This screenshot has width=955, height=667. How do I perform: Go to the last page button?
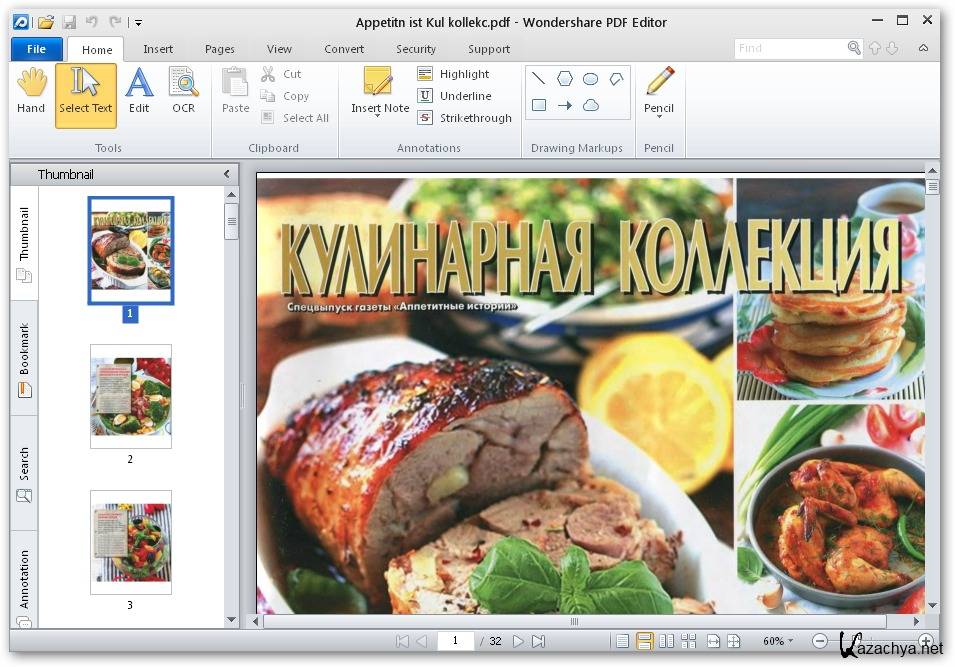tap(538, 641)
